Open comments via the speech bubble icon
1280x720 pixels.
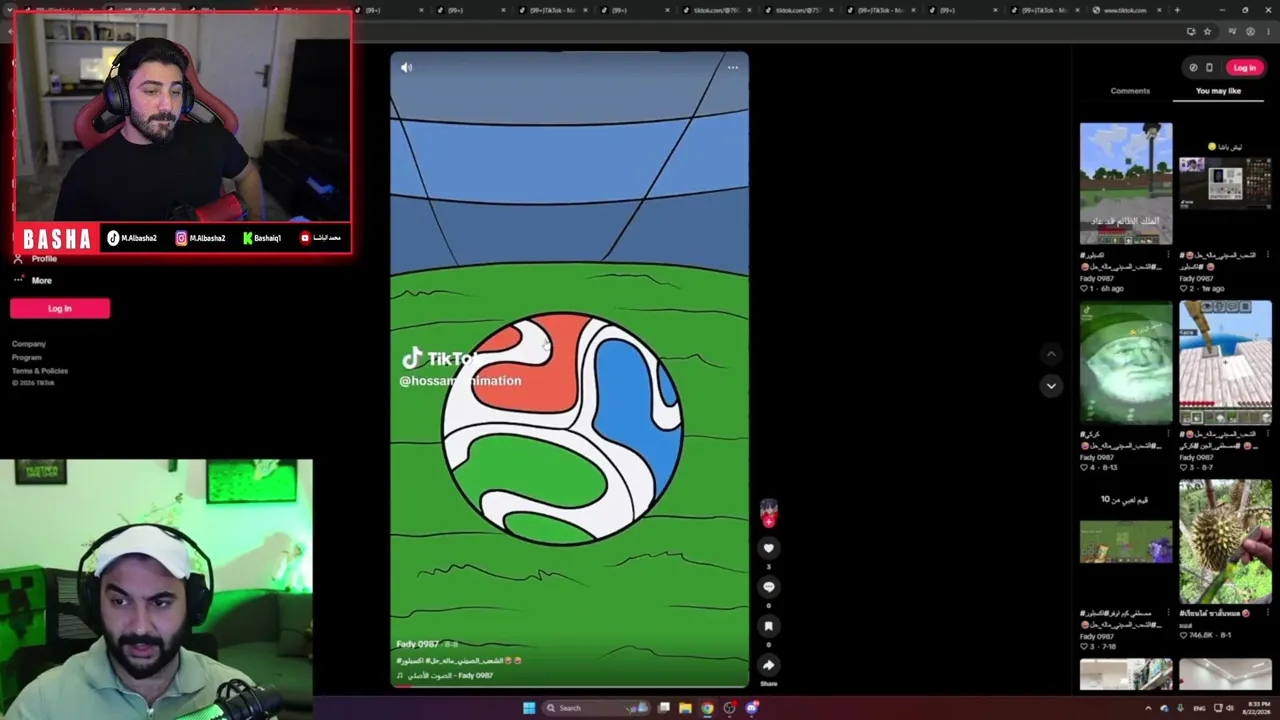click(768, 587)
